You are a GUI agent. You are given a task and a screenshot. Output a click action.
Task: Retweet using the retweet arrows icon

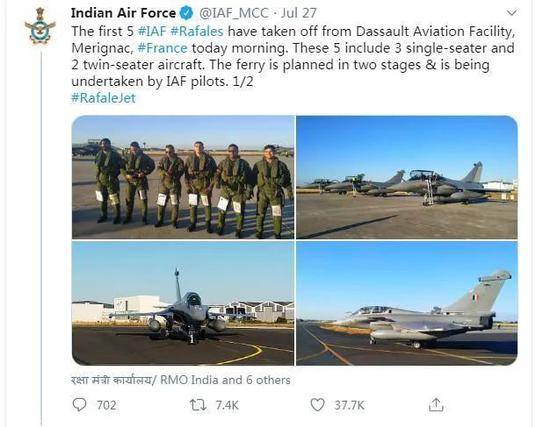click(x=198, y=405)
